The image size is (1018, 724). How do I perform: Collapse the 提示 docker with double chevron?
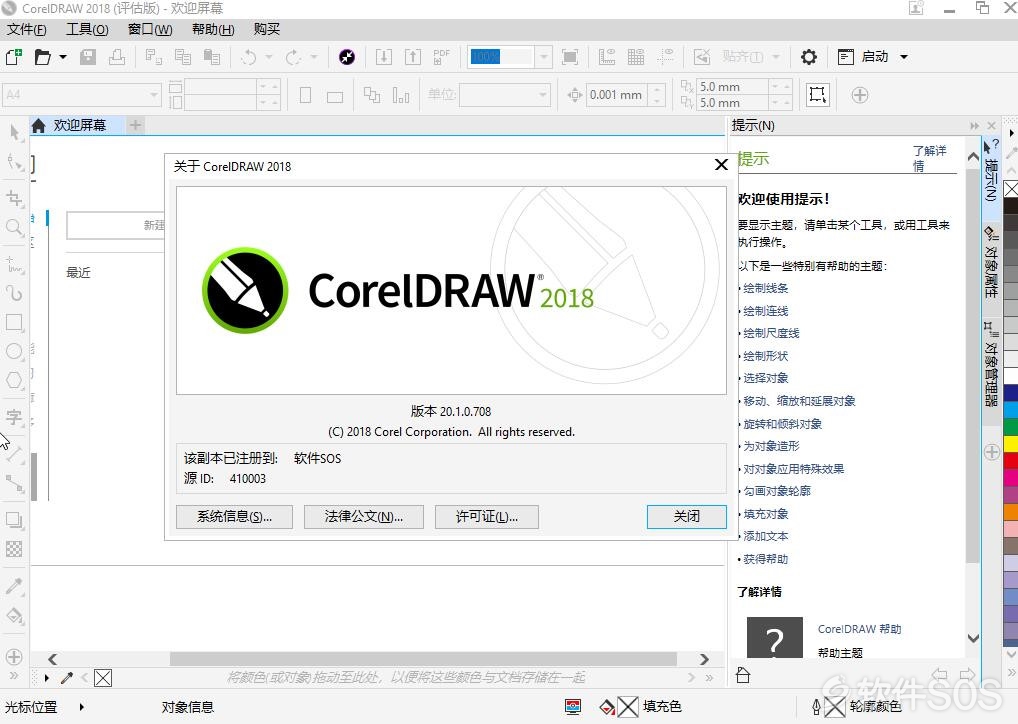tap(974, 126)
